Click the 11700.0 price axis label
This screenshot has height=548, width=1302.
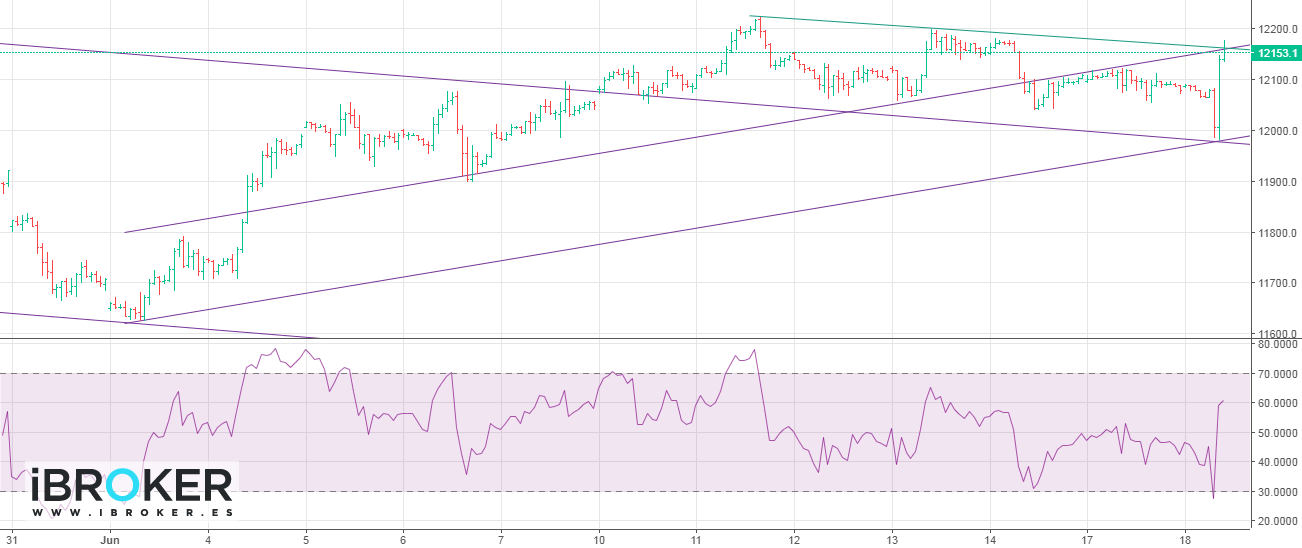tap(1279, 284)
